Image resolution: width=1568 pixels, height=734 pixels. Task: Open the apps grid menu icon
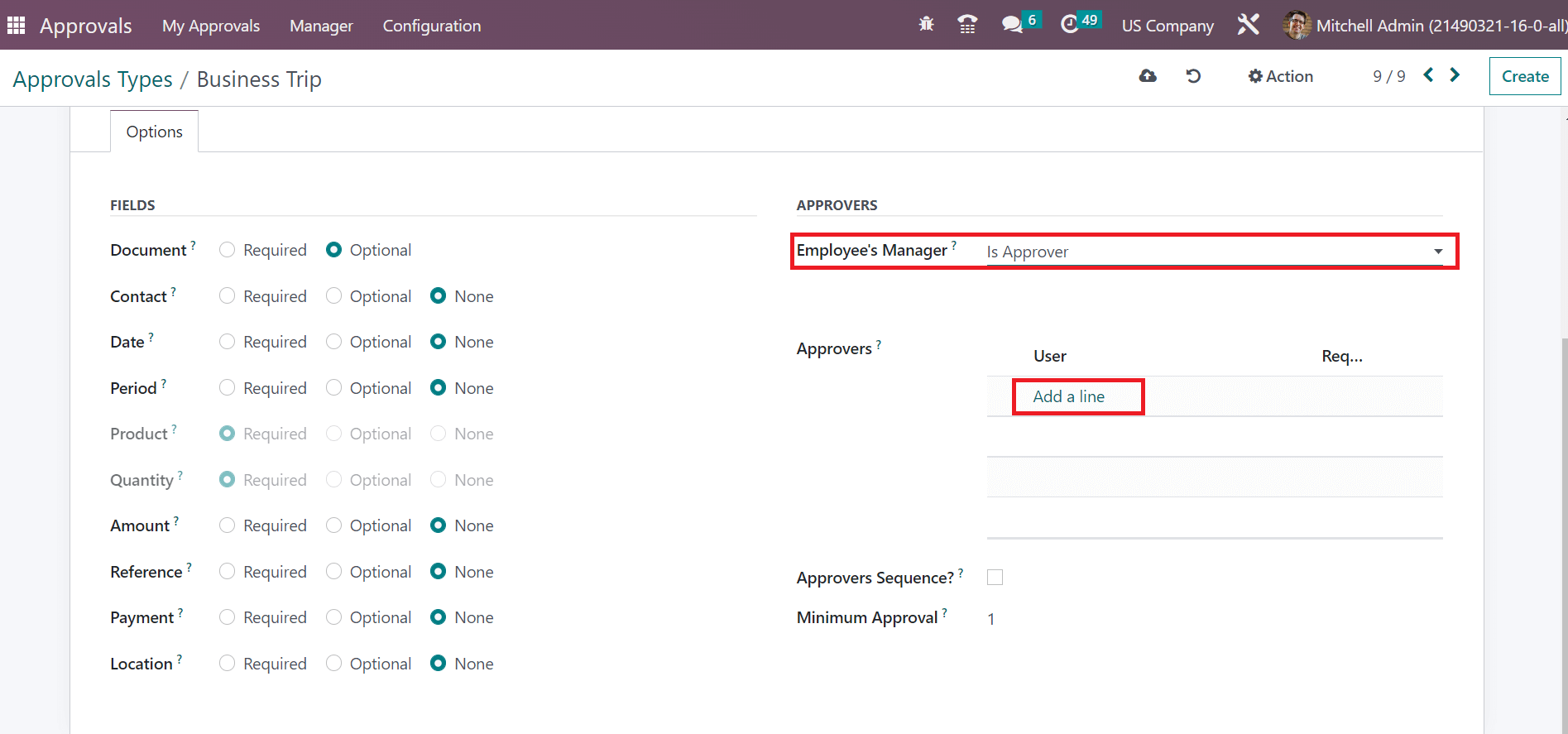click(x=17, y=26)
